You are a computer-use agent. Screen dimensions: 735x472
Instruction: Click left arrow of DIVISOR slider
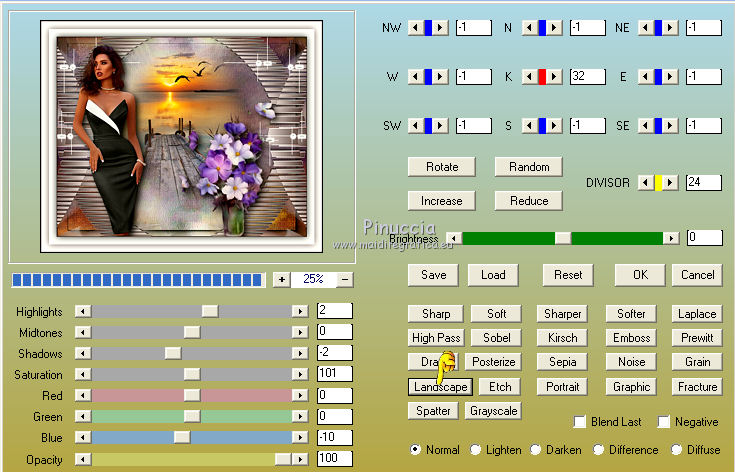tap(646, 182)
